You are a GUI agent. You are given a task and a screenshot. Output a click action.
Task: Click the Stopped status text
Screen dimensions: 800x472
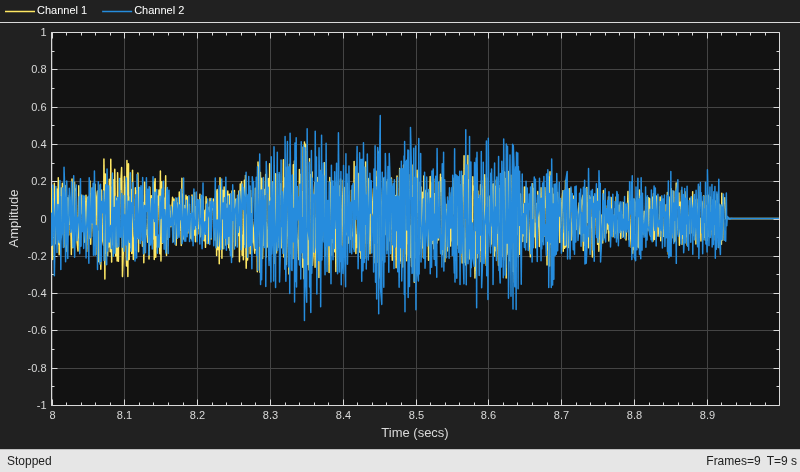29,461
